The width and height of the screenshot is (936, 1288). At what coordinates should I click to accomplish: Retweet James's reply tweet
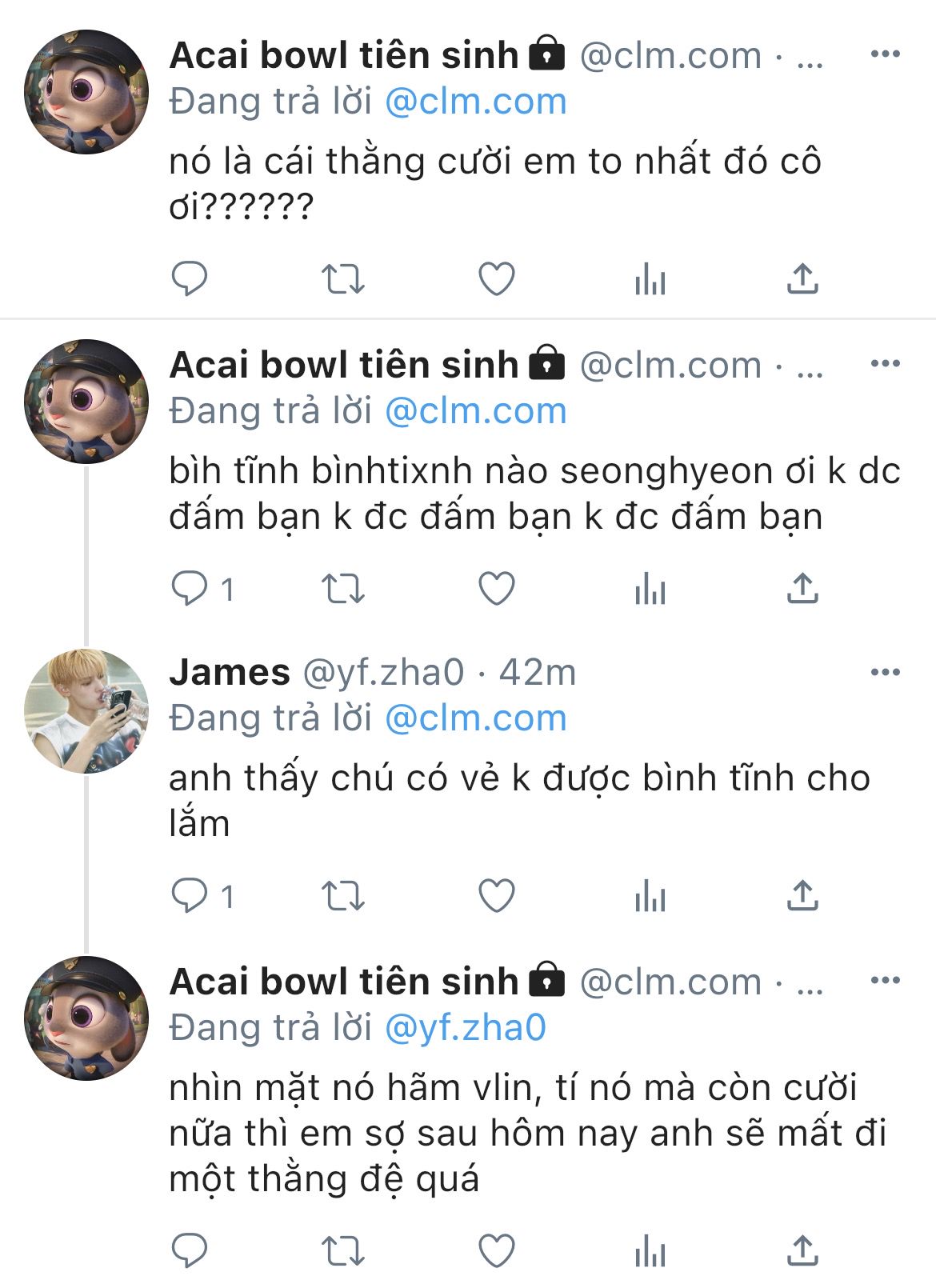pos(343,896)
